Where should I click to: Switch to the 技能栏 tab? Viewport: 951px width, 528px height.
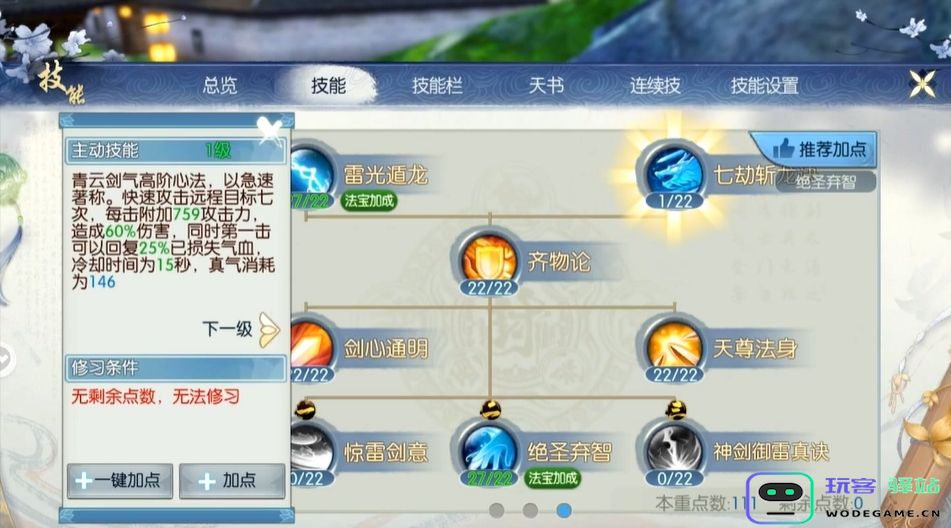click(x=437, y=85)
